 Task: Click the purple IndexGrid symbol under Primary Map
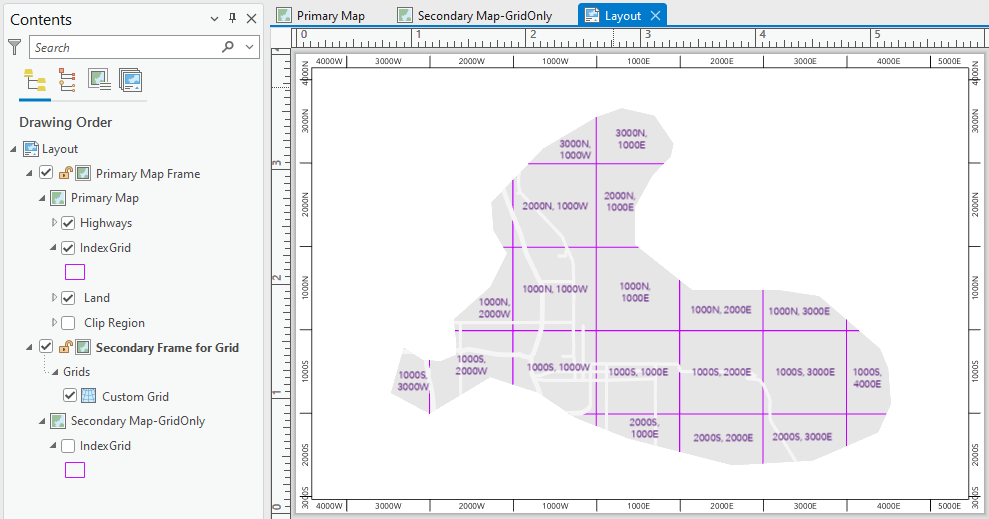click(x=75, y=272)
